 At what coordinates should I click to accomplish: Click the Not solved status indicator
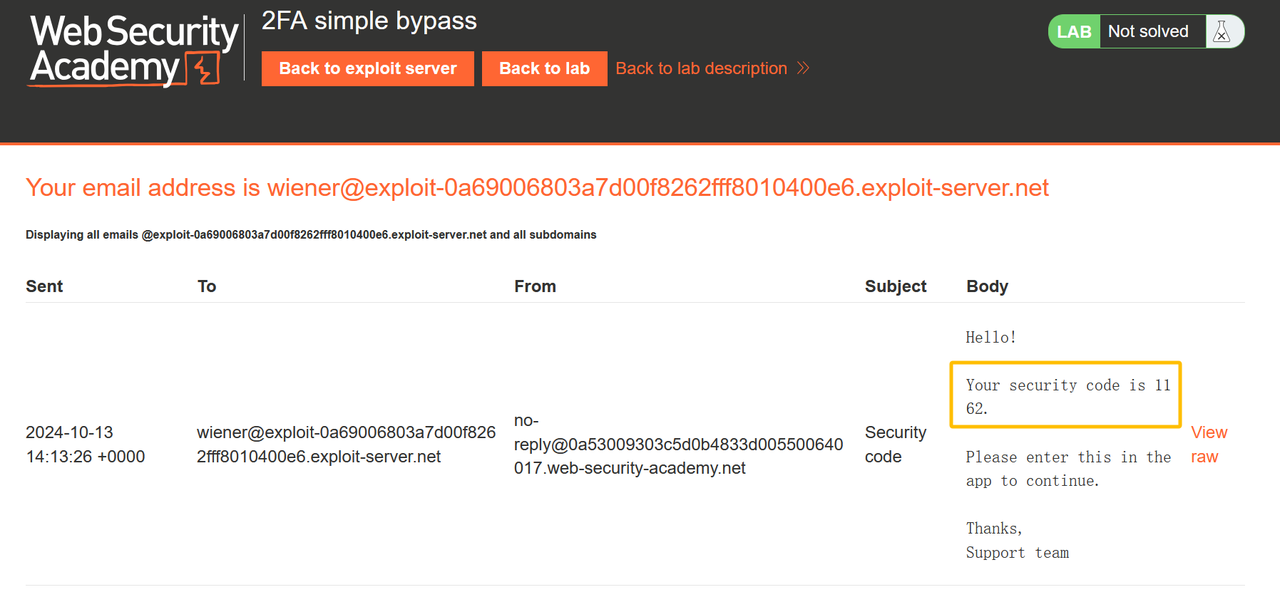coord(1150,31)
